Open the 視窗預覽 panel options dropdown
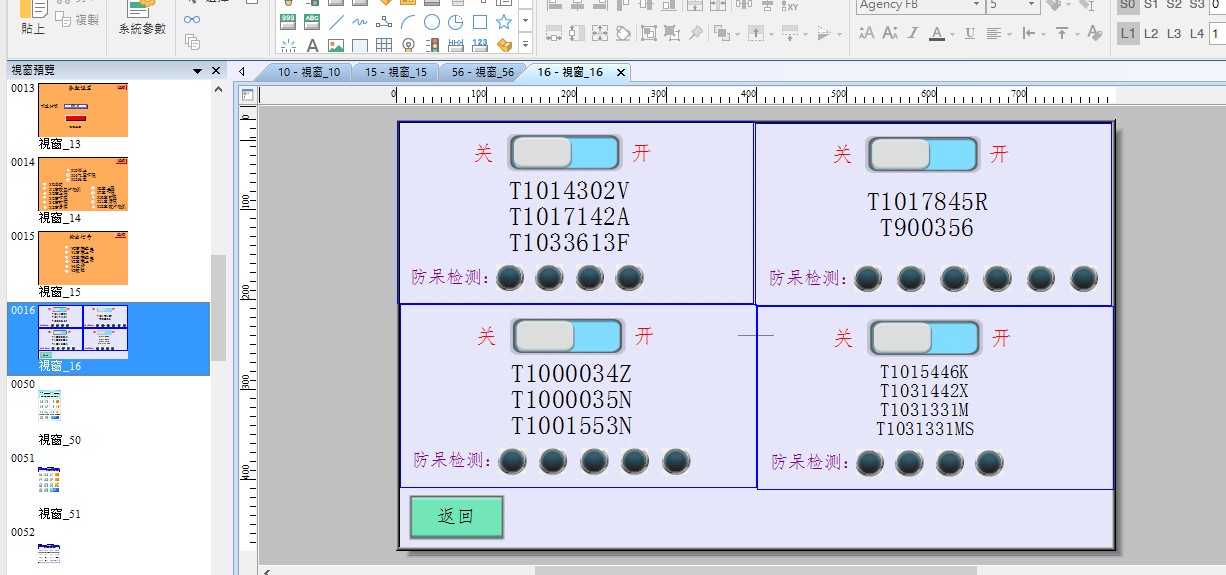1226x575 pixels. coord(198,71)
